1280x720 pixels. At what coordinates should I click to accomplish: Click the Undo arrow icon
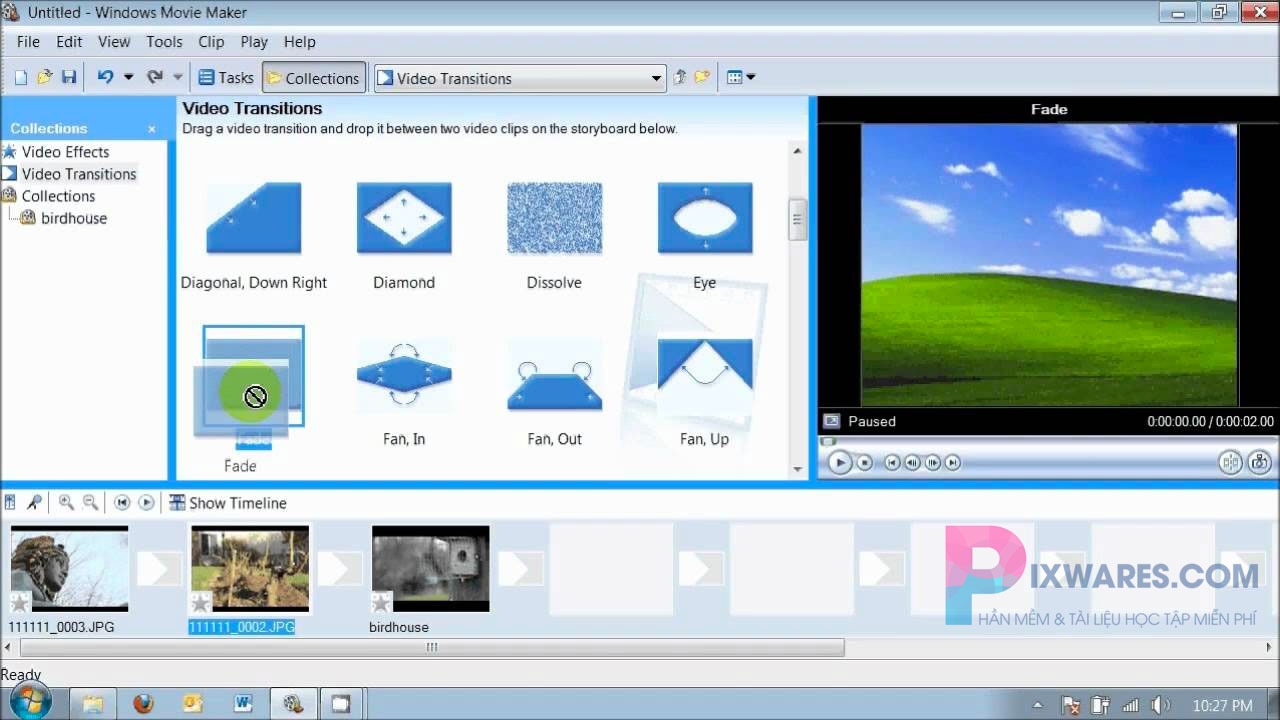point(105,77)
